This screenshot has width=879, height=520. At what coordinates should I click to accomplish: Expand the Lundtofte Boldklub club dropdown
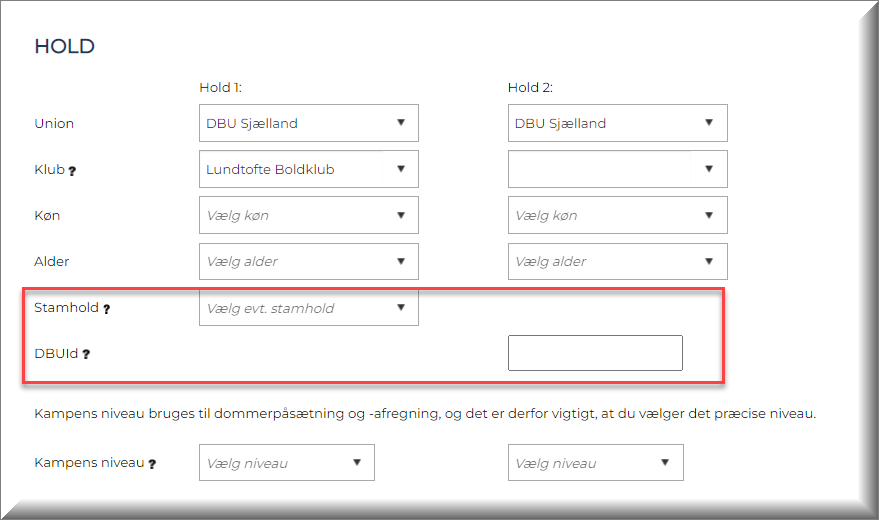pyautogui.click(x=308, y=169)
